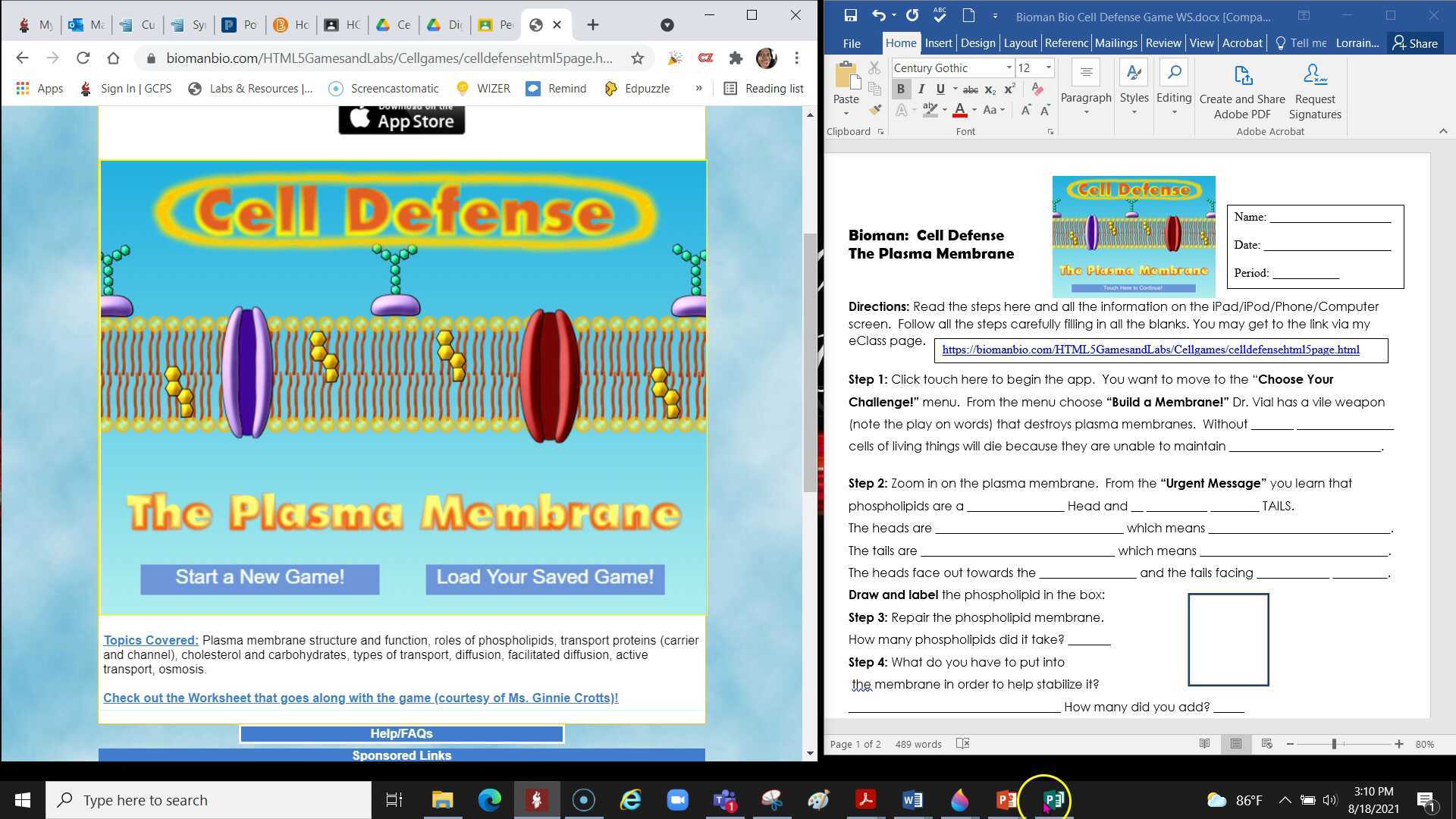Image resolution: width=1456 pixels, height=819 pixels.
Task: Clear all formatting eraser icon
Action: (x=1037, y=89)
